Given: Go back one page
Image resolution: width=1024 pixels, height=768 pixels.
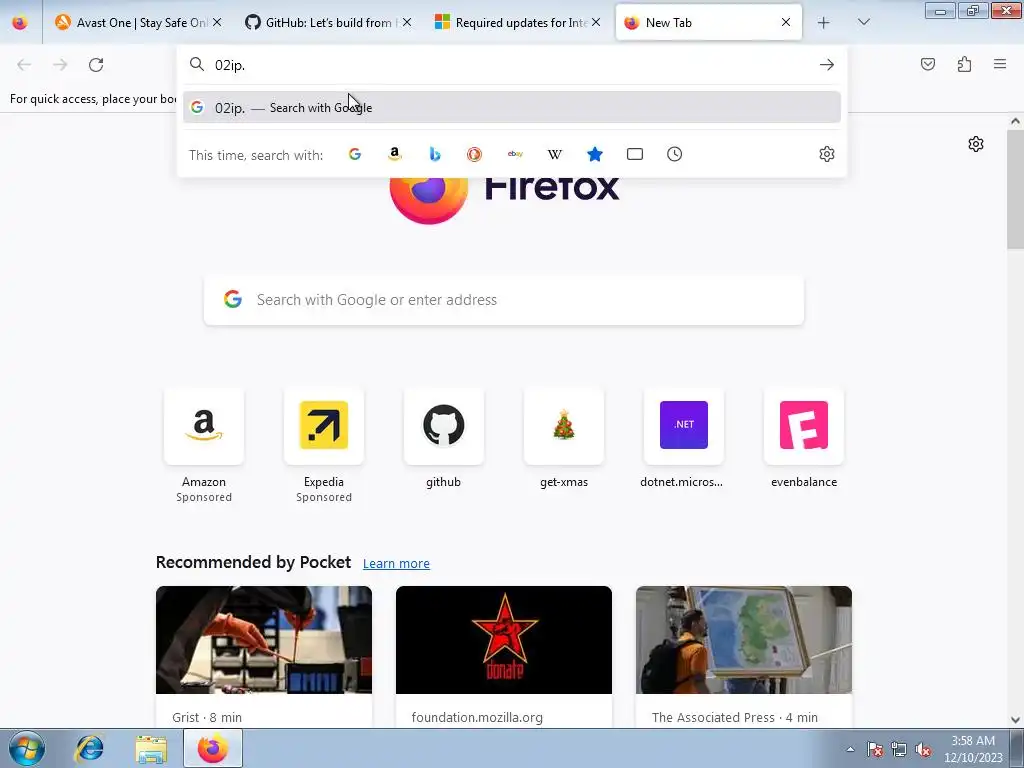Looking at the screenshot, I should 24,65.
